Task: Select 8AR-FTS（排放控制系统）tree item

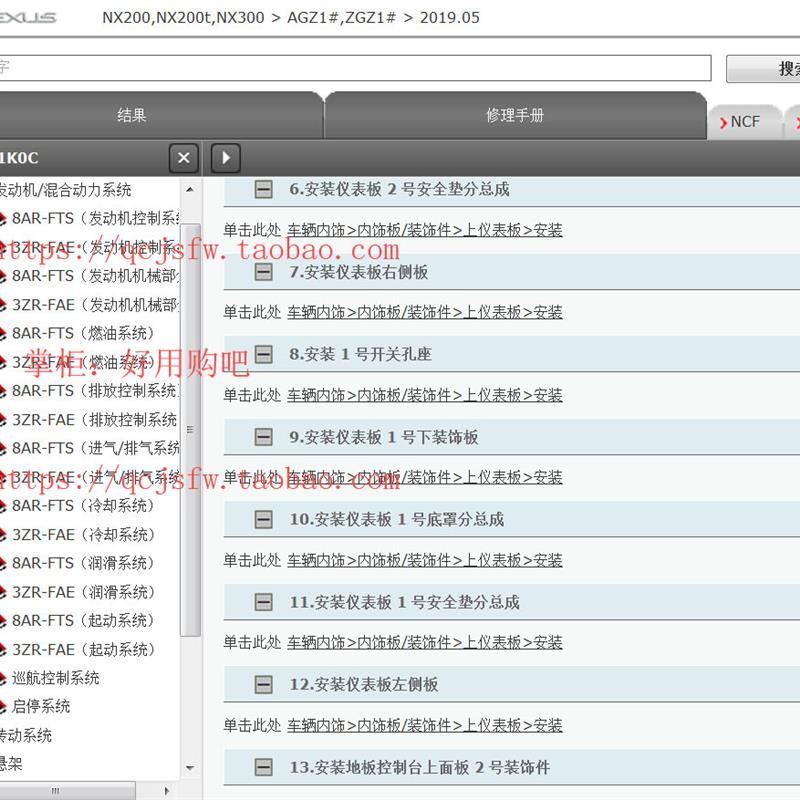Action: click(x=95, y=391)
